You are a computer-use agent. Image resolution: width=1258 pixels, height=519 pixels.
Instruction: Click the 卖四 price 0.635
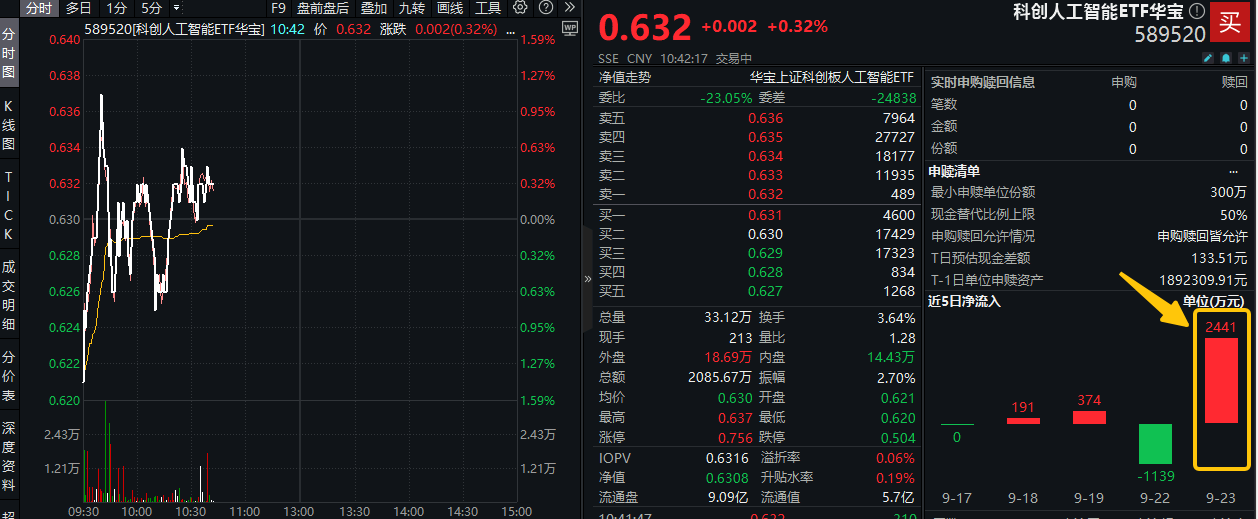(766, 137)
